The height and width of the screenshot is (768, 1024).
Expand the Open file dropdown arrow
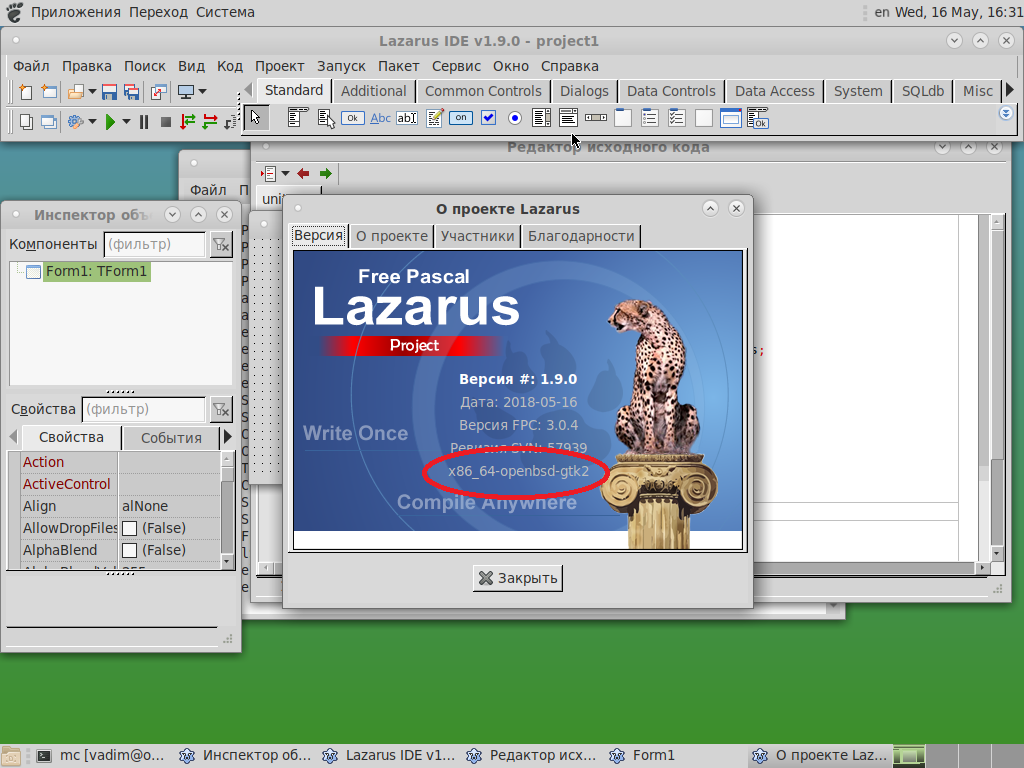point(92,92)
